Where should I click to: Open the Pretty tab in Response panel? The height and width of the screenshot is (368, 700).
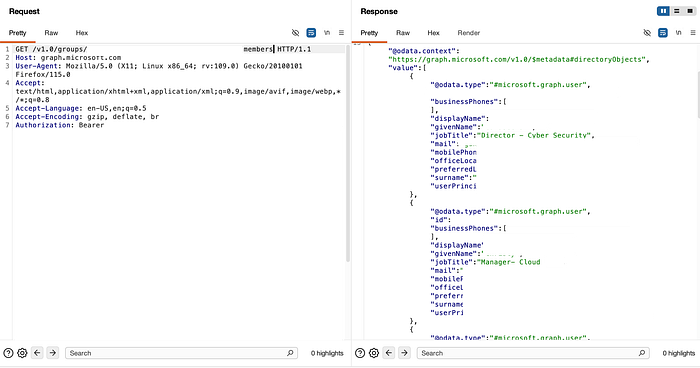click(369, 33)
